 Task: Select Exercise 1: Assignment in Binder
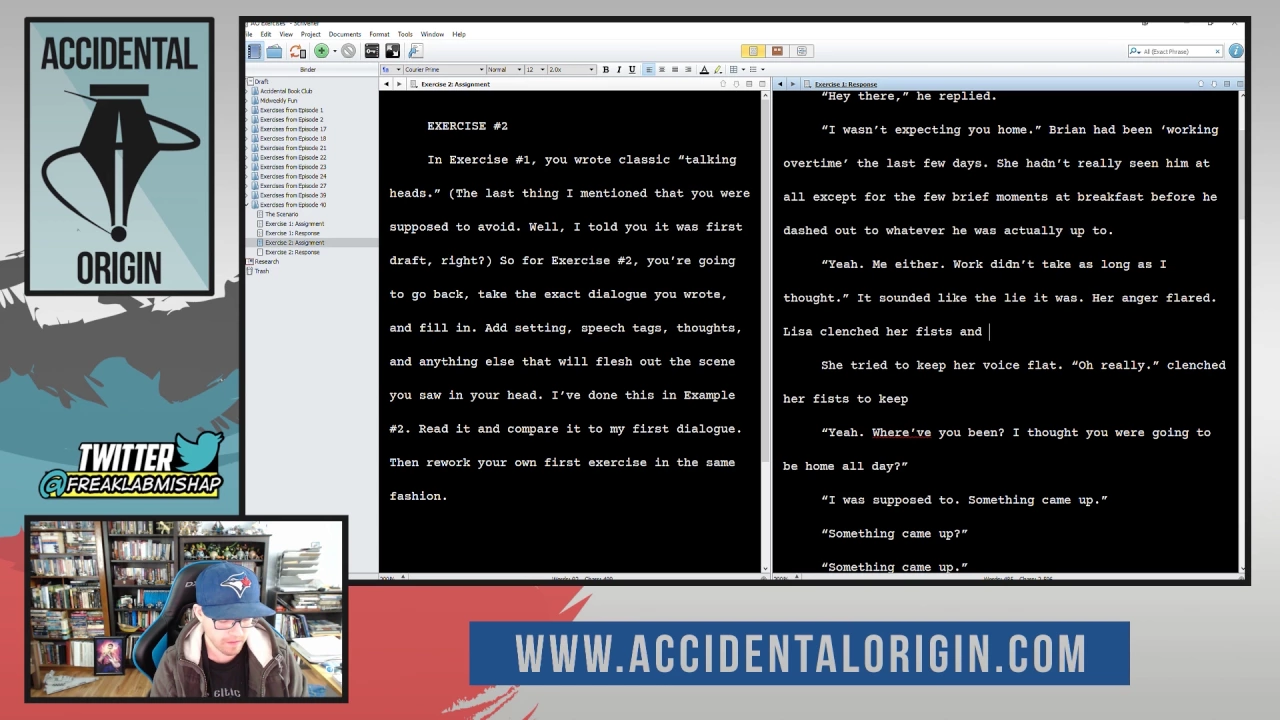click(294, 224)
